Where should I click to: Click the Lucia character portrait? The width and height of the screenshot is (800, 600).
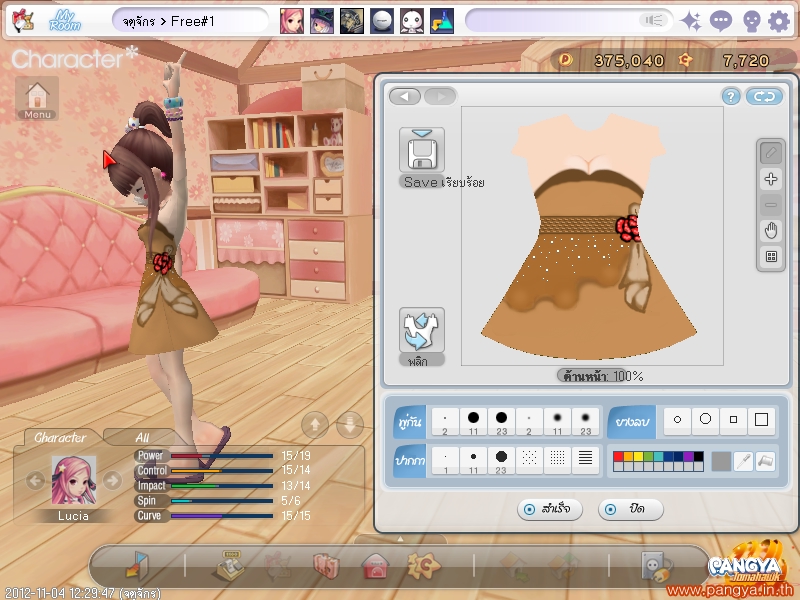(x=73, y=480)
